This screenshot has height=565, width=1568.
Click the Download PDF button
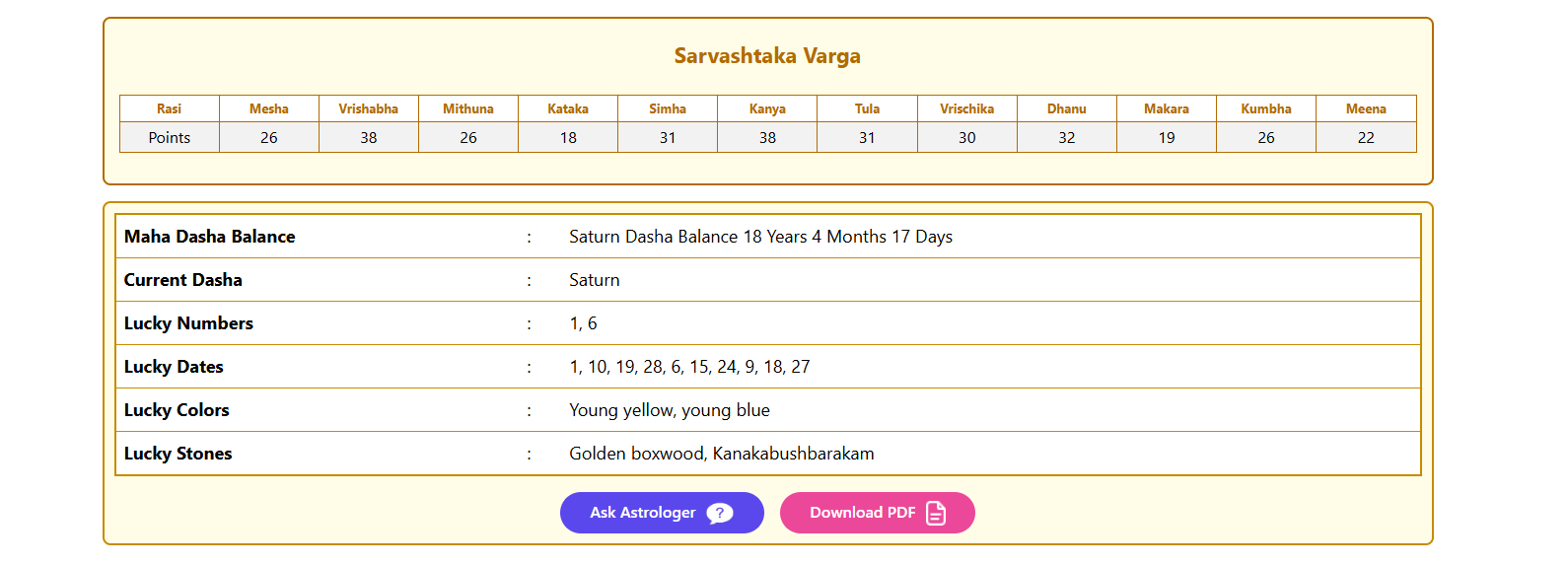[x=877, y=513]
